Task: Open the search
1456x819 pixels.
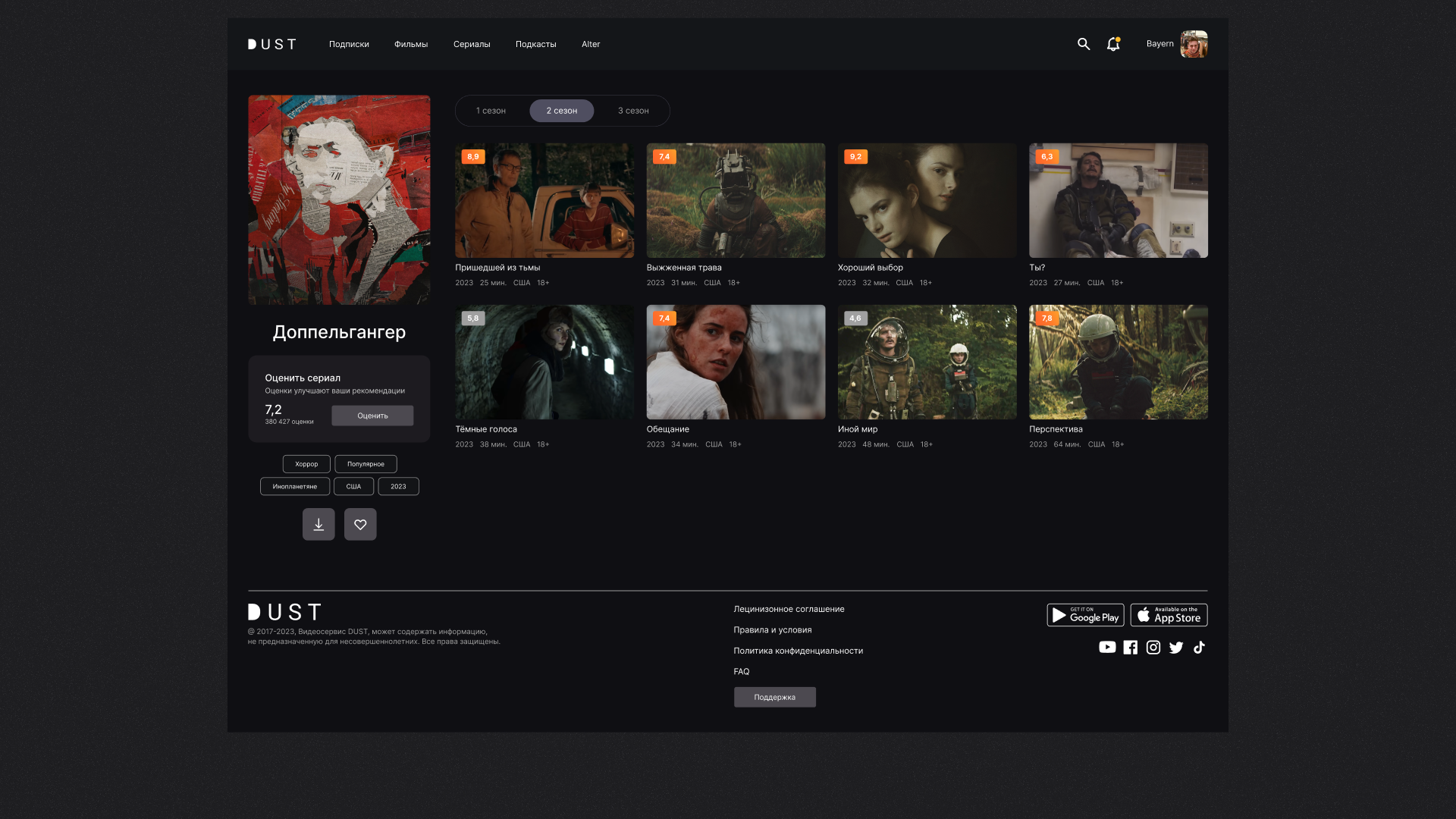Action: pyautogui.click(x=1083, y=44)
